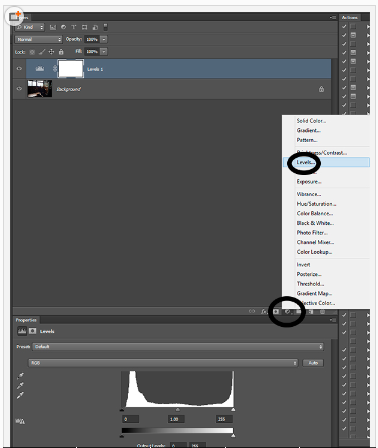
Task: Open the fx layer style icon
Action: click(x=264, y=311)
